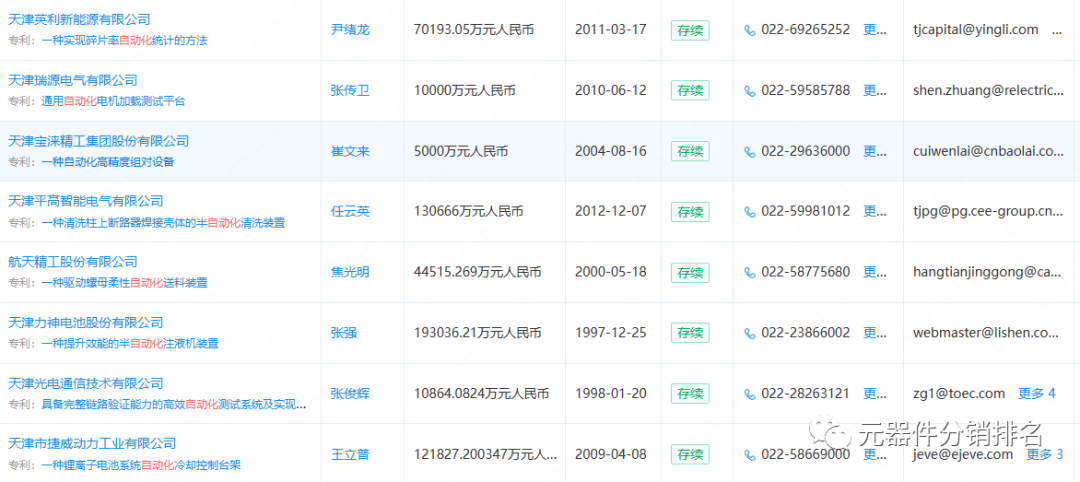Open legal representative 尹绪龙
This screenshot has height=482, width=1080.
pyautogui.click(x=351, y=30)
